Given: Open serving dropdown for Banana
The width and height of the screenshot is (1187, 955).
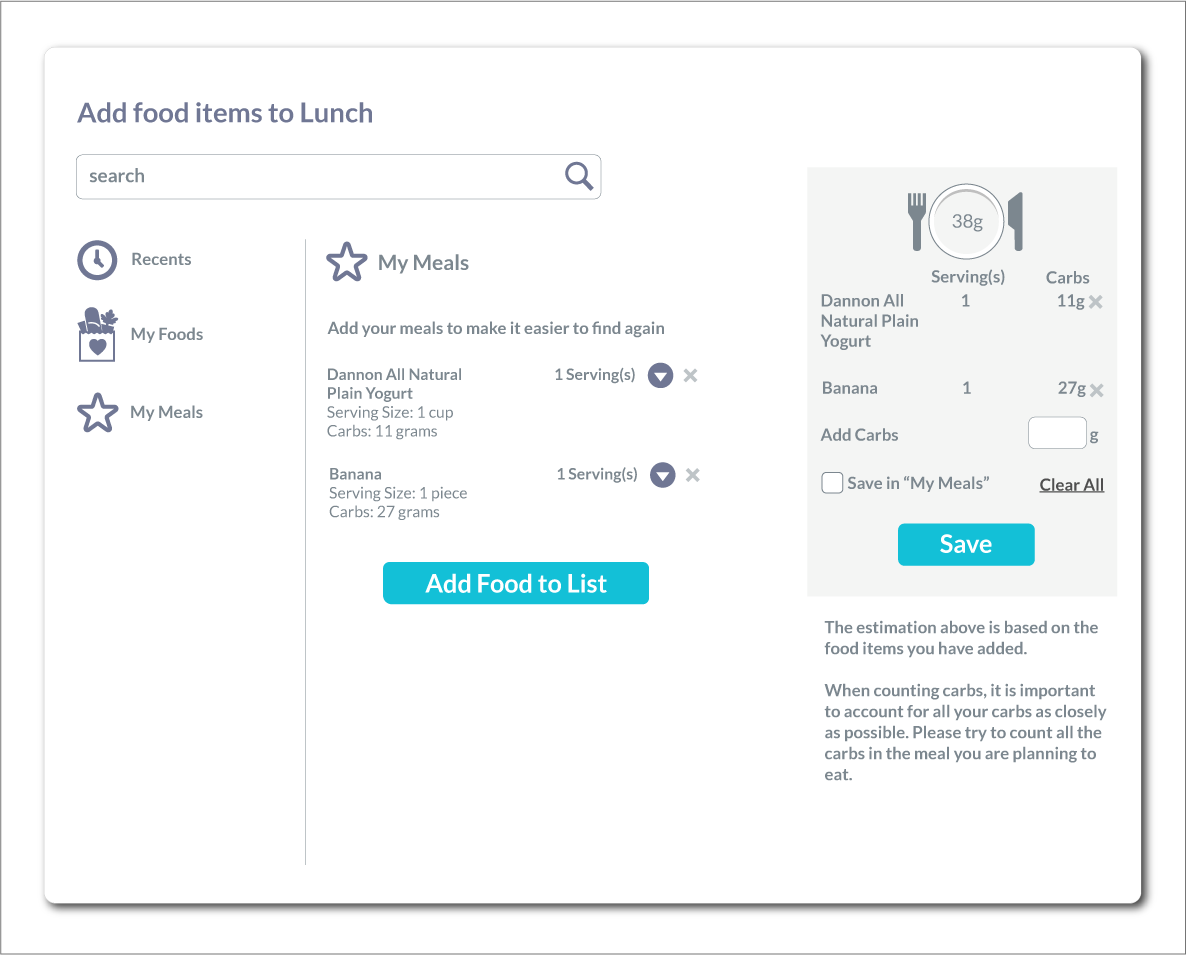Looking at the screenshot, I should pyautogui.click(x=662, y=475).
